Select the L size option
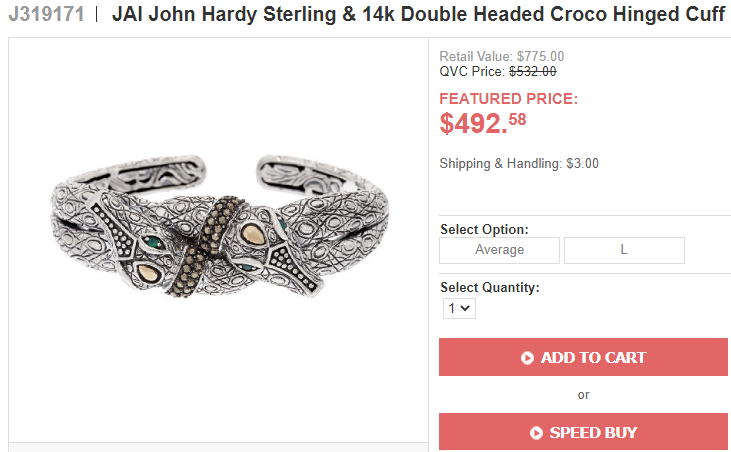731x452 pixels. coord(624,250)
